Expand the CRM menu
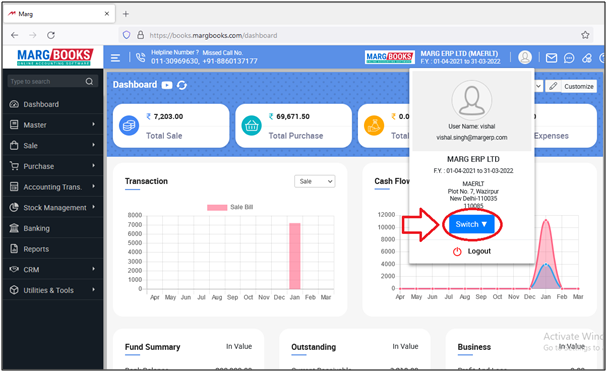This screenshot has width=608, height=372. 53,270
